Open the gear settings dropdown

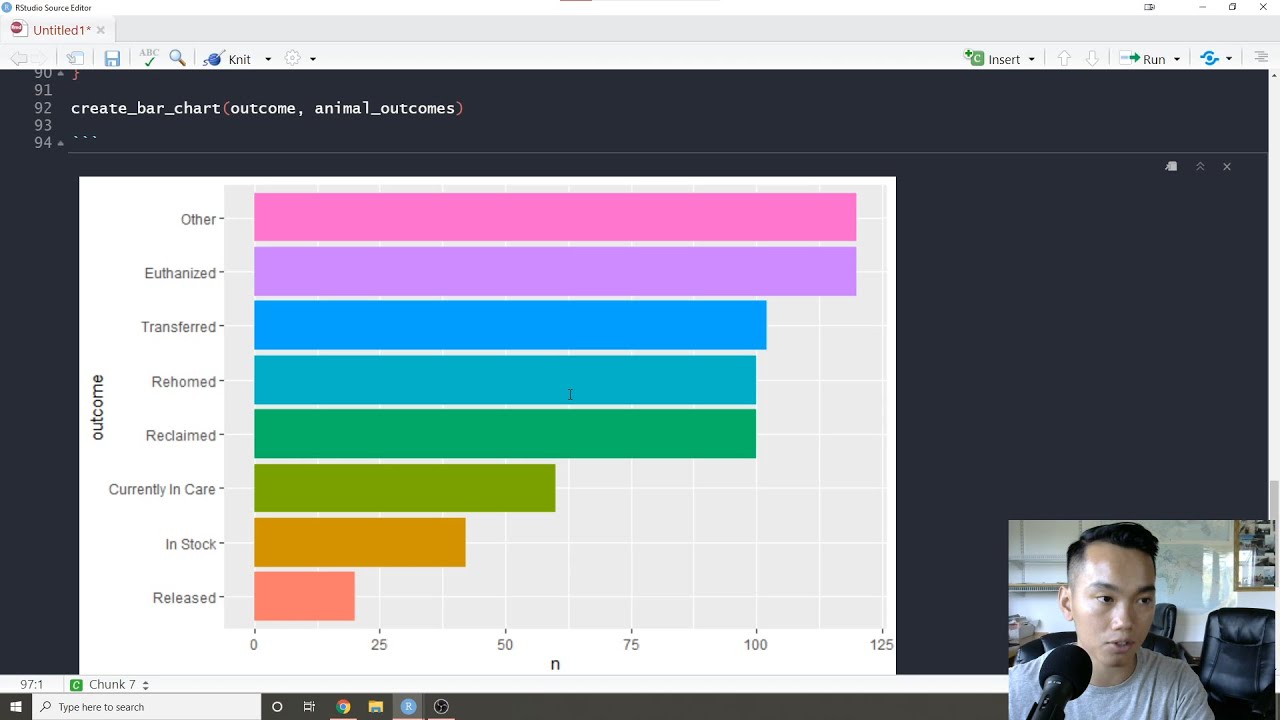pyautogui.click(x=313, y=59)
